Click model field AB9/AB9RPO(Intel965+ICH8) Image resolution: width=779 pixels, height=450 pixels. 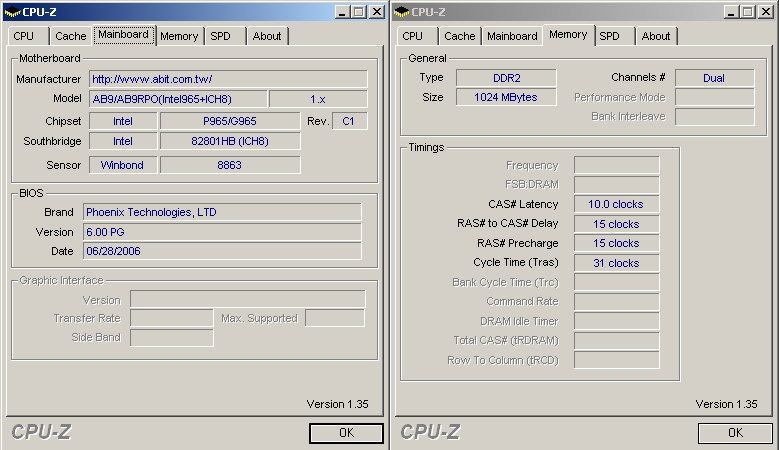pos(178,99)
